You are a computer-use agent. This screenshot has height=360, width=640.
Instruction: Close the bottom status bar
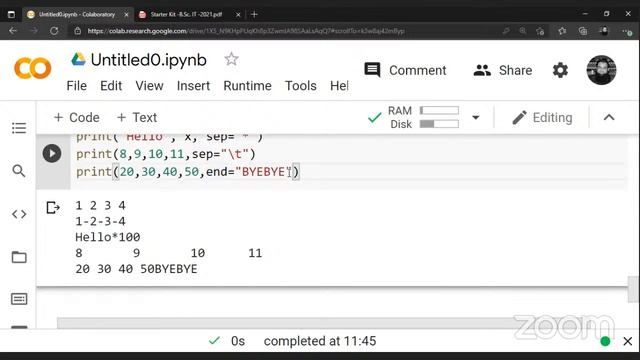pos(628,341)
